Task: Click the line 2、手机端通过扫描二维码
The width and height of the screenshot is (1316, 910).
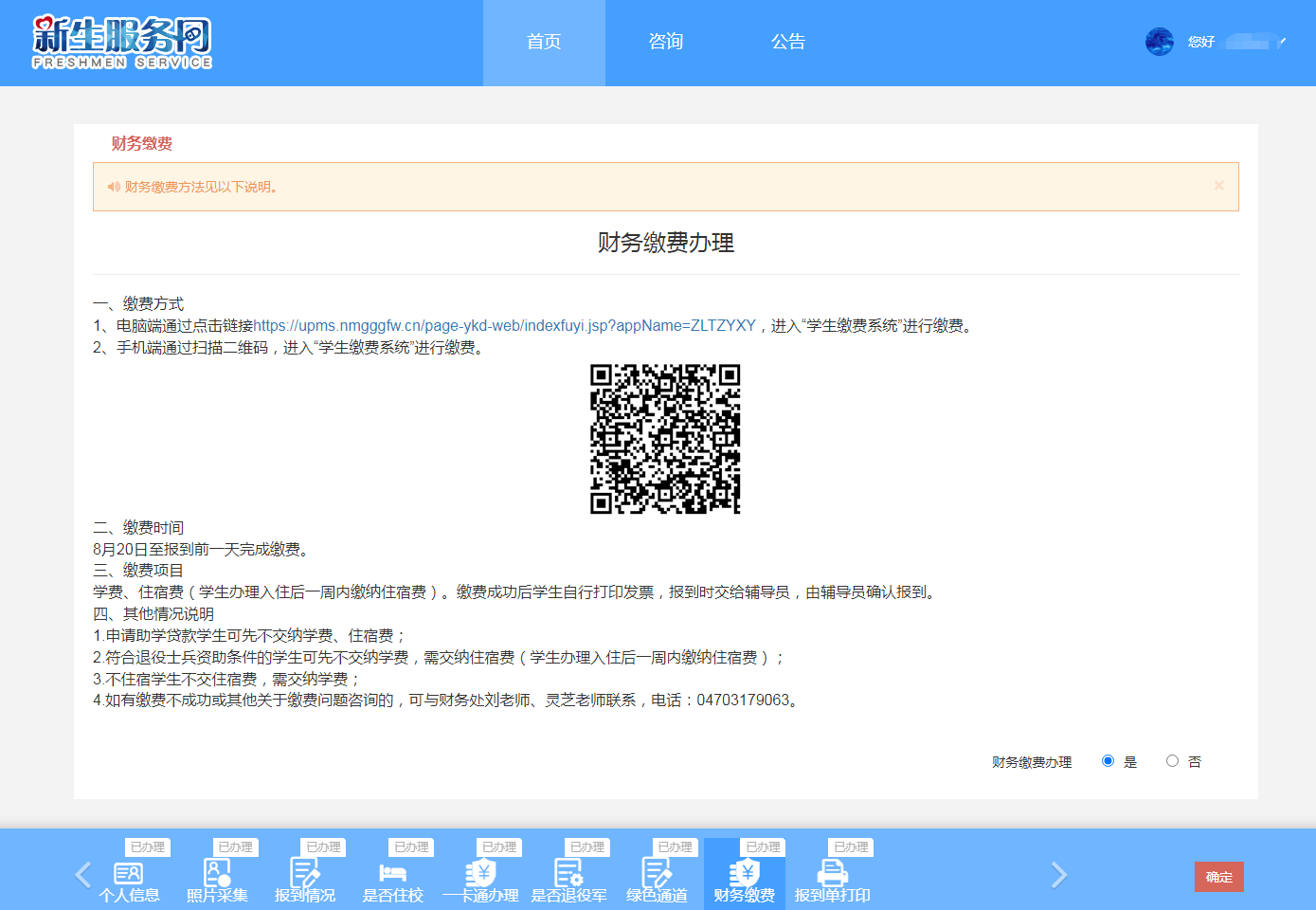Action: point(291,348)
